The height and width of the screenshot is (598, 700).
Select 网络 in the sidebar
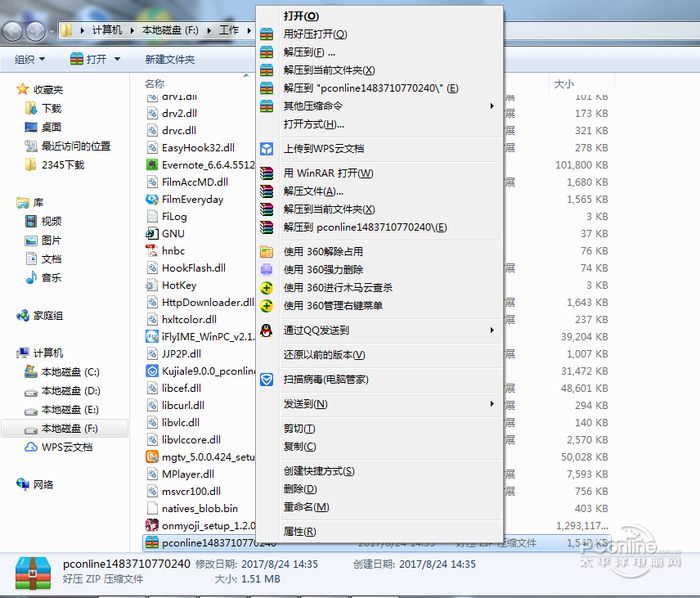coord(35,484)
